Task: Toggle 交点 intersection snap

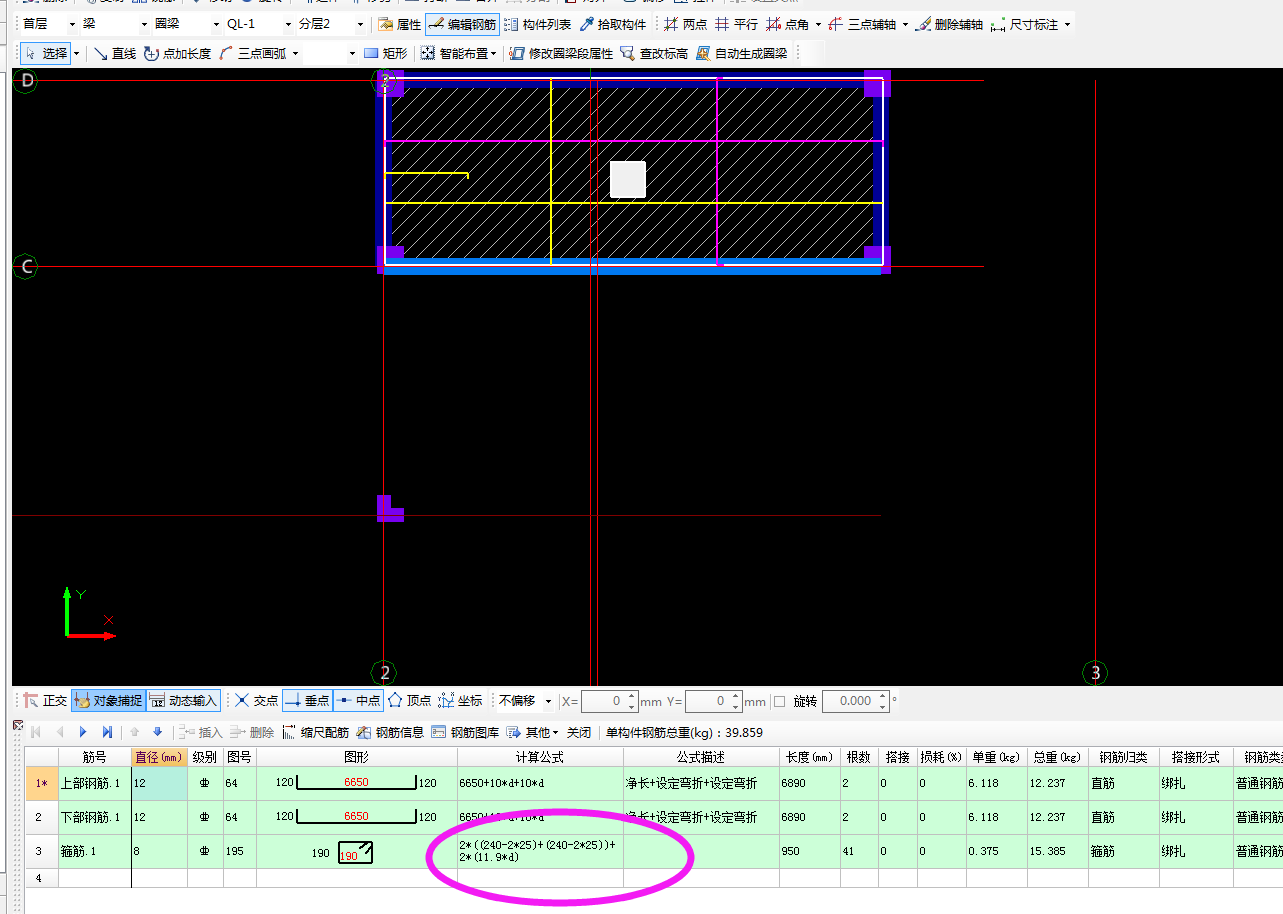Action: [256, 701]
